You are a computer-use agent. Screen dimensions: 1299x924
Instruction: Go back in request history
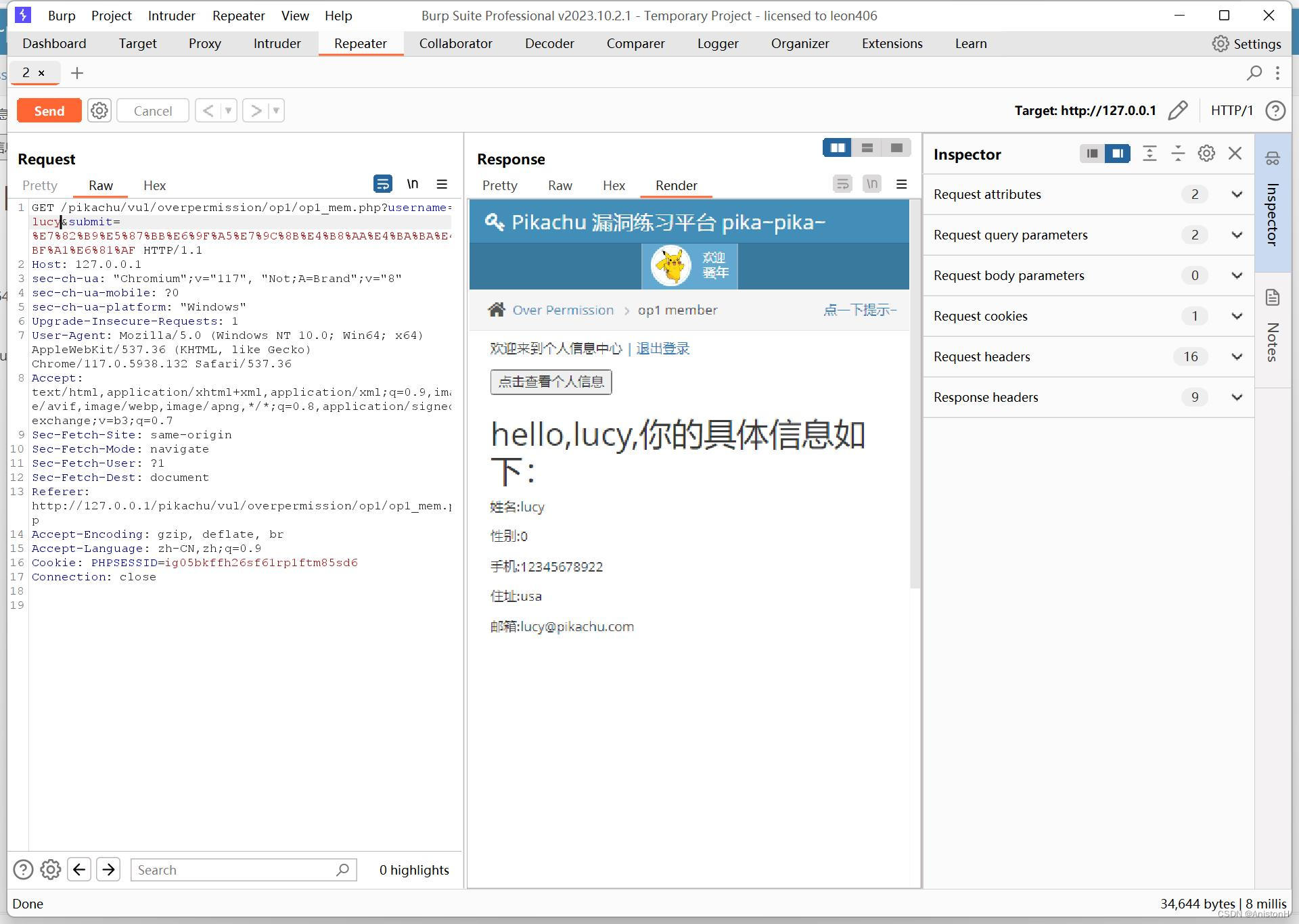(208, 110)
